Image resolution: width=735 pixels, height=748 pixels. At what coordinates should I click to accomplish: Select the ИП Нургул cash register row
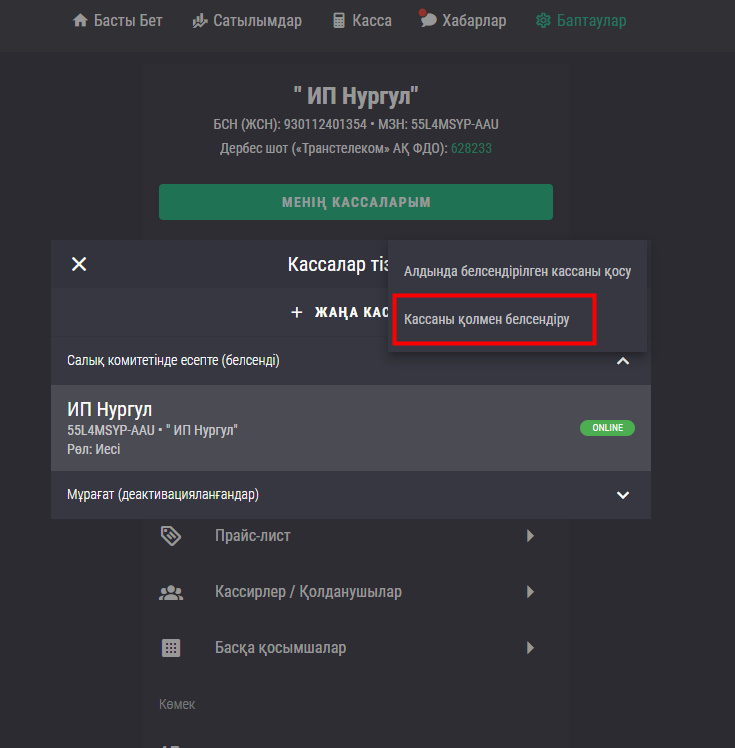coord(300,428)
